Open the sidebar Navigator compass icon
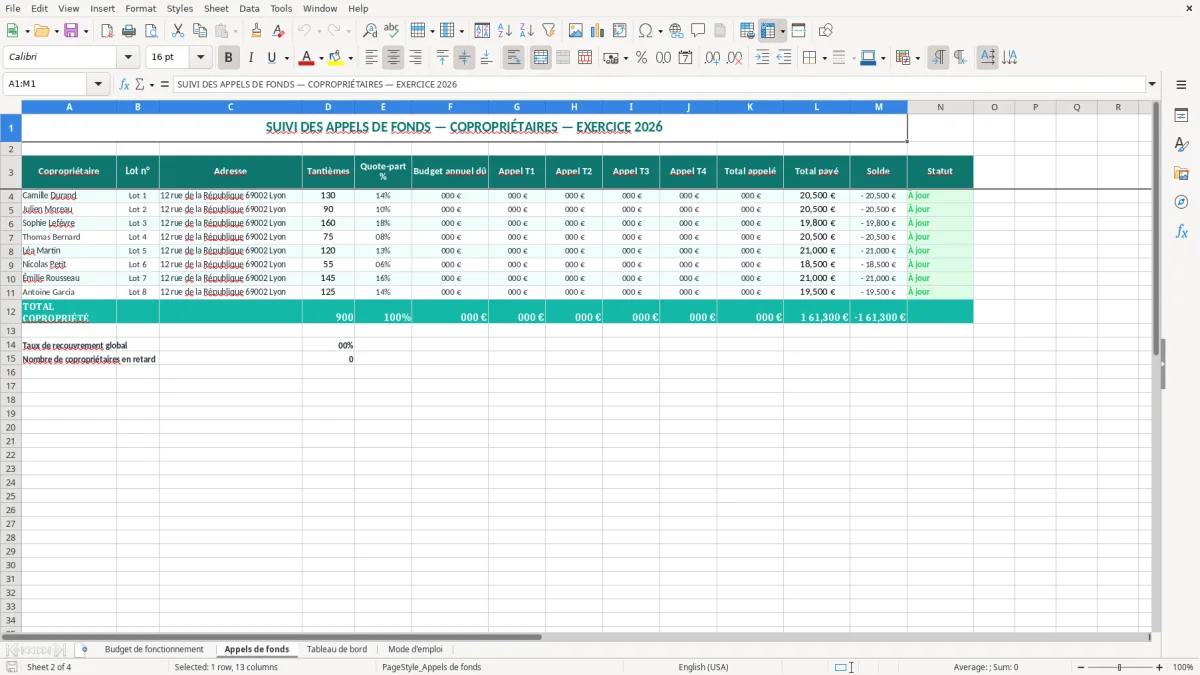The width and height of the screenshot is (1200, 675). click(x=1181, y=202)
